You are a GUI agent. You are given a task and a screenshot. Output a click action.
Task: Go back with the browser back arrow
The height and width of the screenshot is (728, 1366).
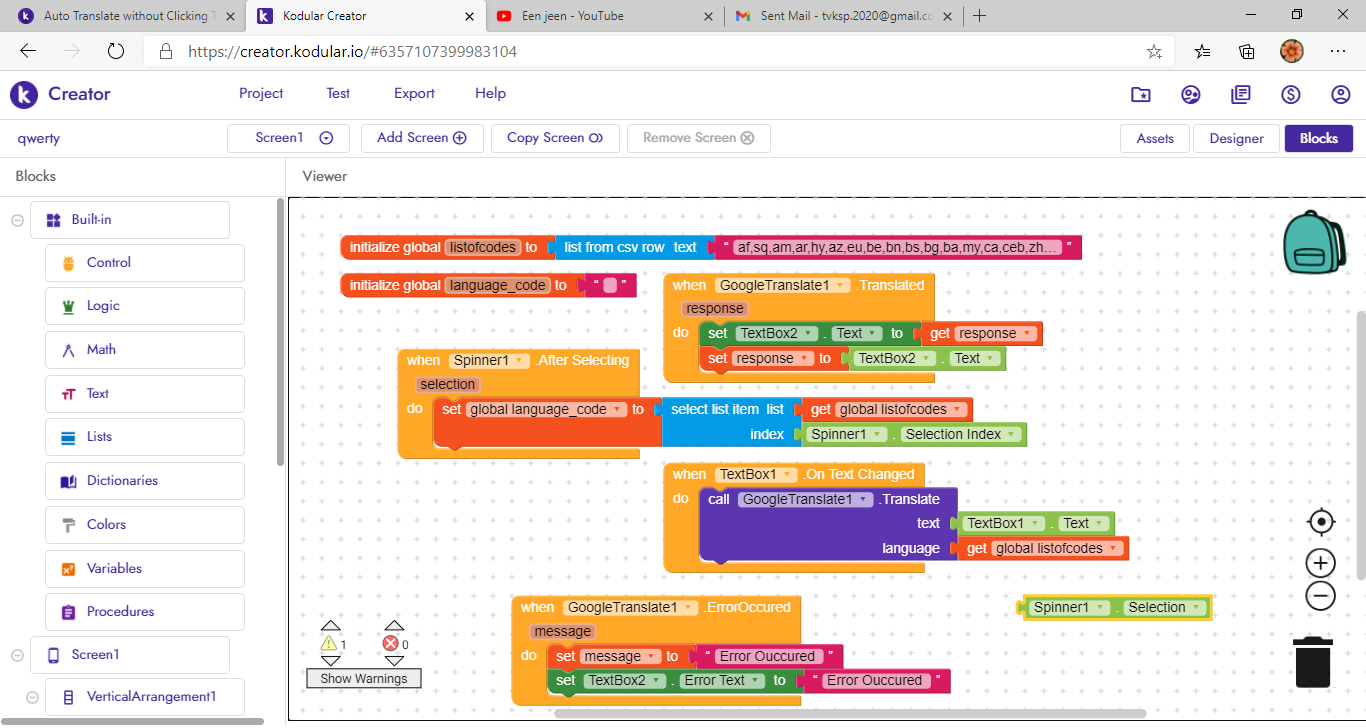click(28, 51)
